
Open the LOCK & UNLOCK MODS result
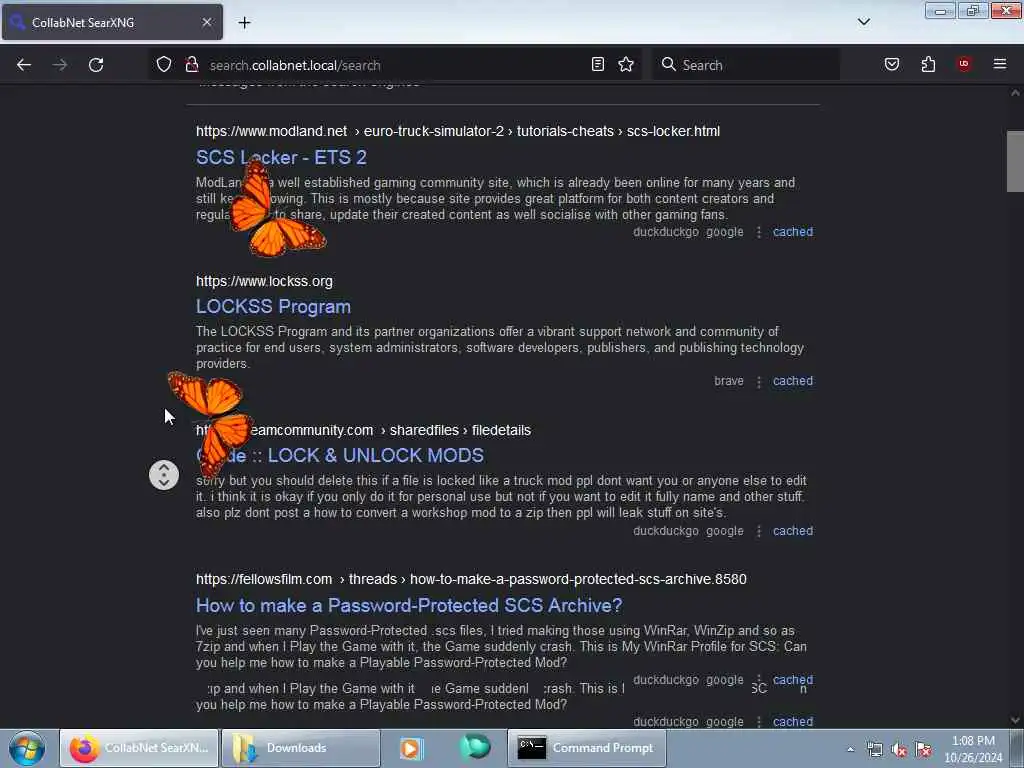click(x=340, y=455)
